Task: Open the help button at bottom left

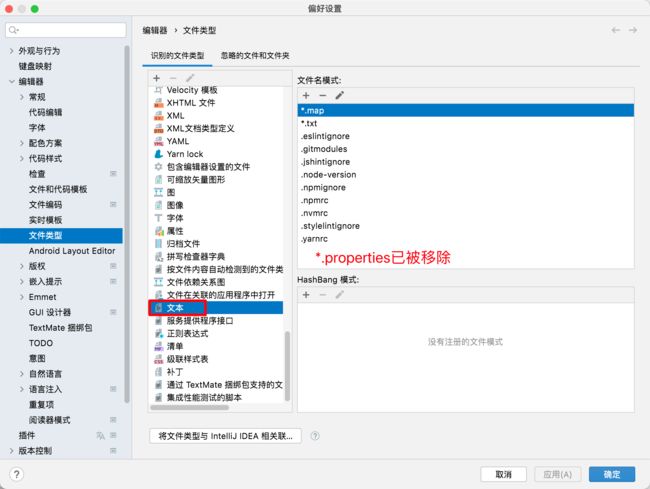Action: [16, 474]
